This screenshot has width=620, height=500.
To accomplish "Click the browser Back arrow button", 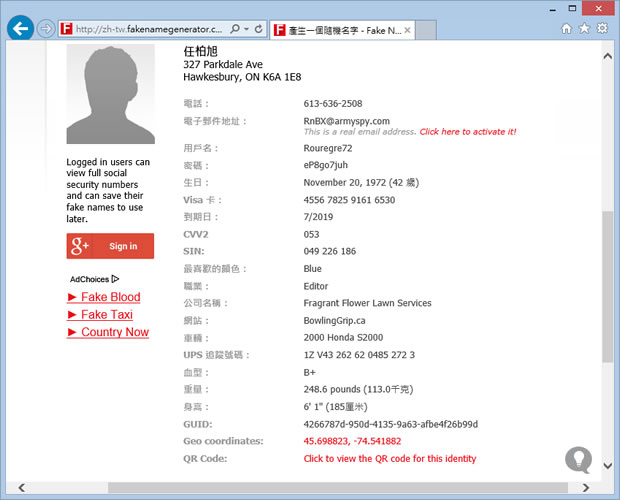I will [20, 28].
